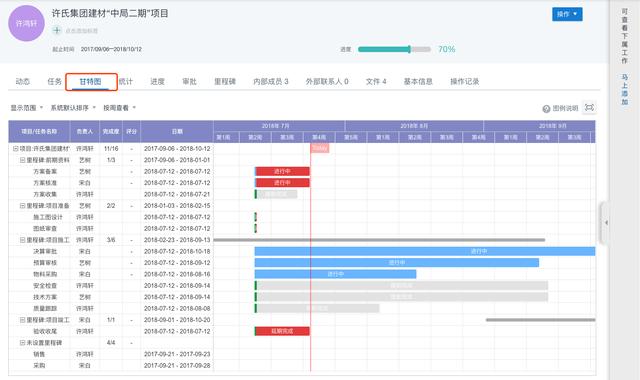Viewport: 640px width, 380px height.
Task: Click the 负责人 column header
Action: pyautogui.click(x=85, y=131)
